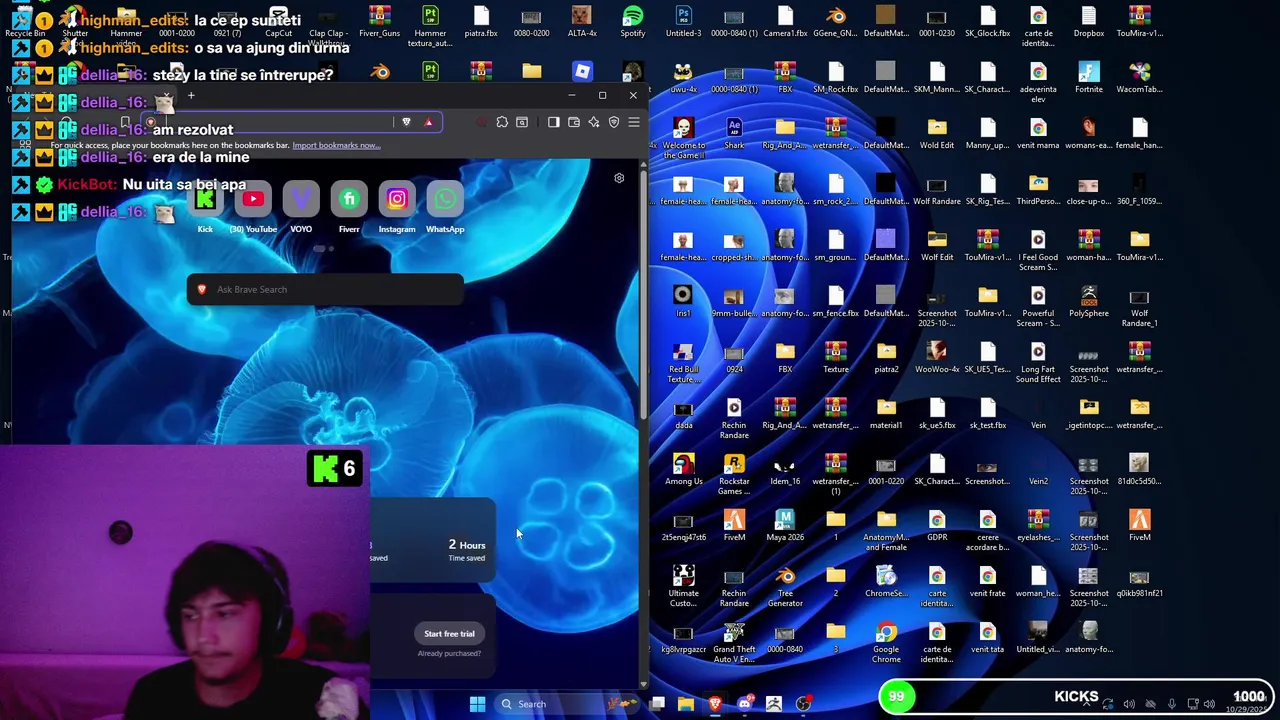Open venit tata document on desktop
Image resolution: width=1280 pixels, height=720 pixels.
[x=987, y=638]
